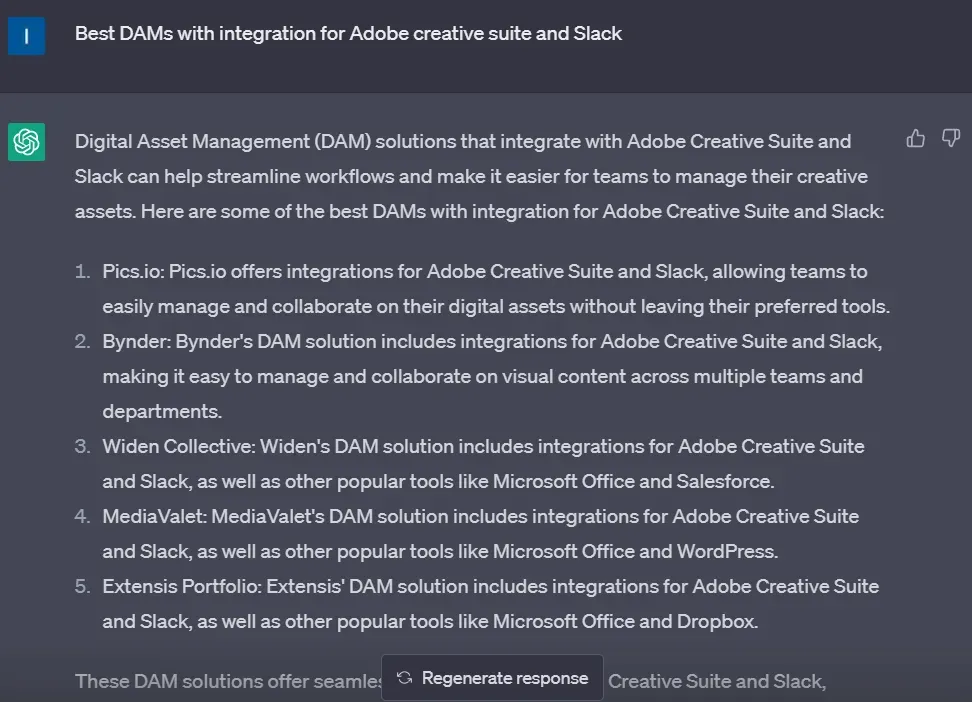
Task: Click the user prompt about best DAMs
Action: 348,34
